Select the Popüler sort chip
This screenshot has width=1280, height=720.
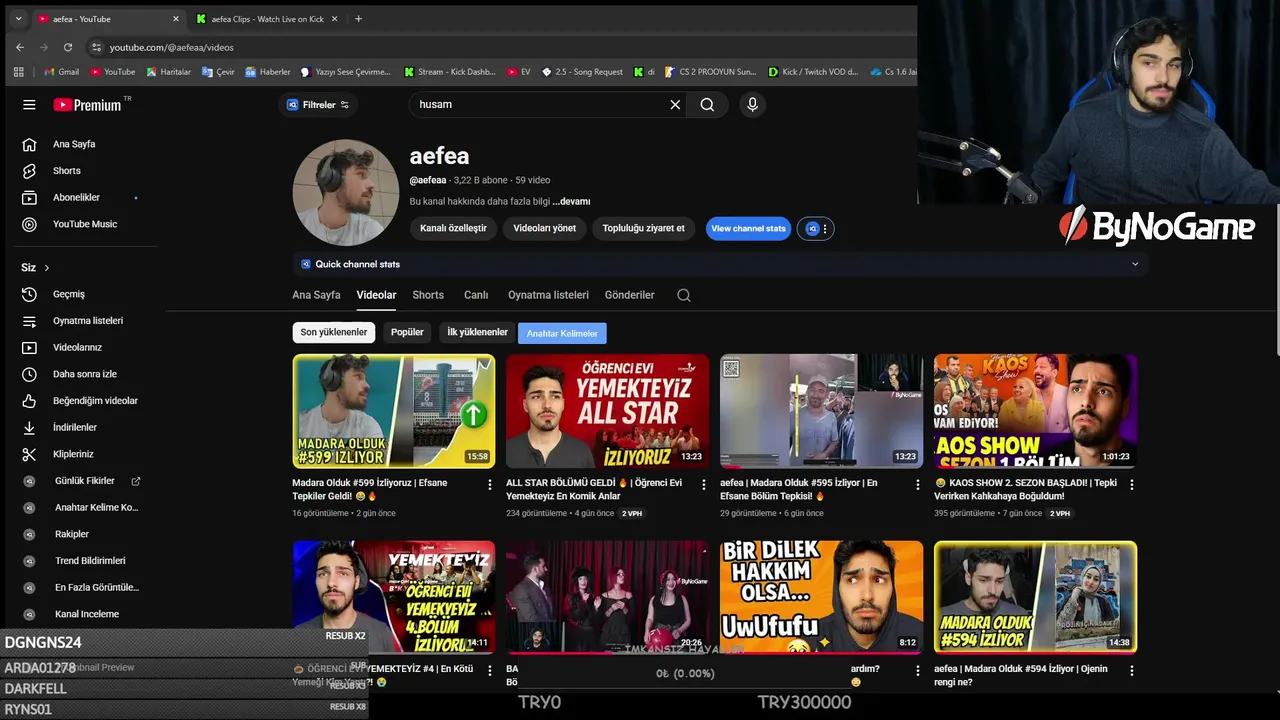(407, 332)
